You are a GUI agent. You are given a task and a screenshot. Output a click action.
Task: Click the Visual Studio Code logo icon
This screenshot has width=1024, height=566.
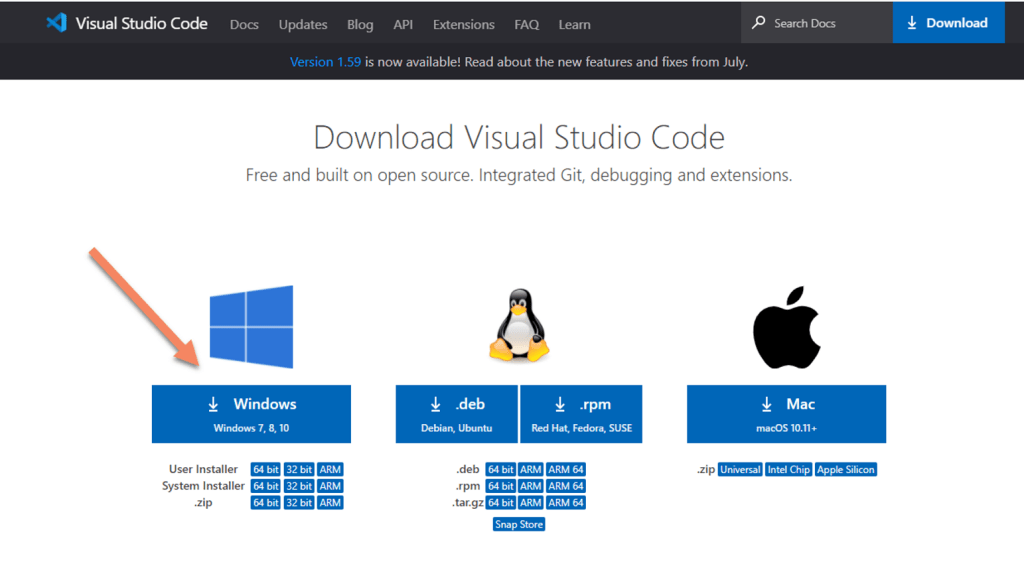coord(56,23)
